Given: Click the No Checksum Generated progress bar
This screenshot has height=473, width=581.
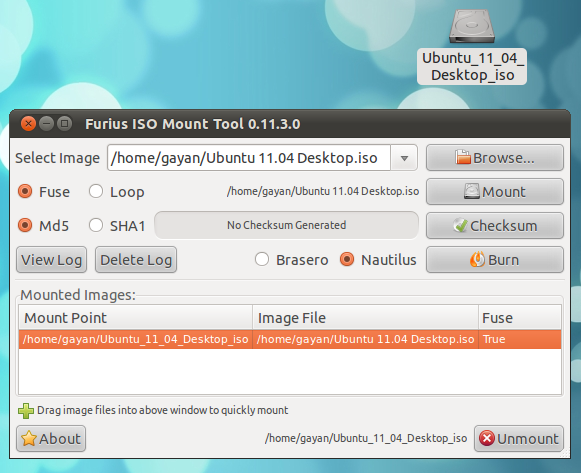Looking at the screenshot, I should (x=286, y=225).
